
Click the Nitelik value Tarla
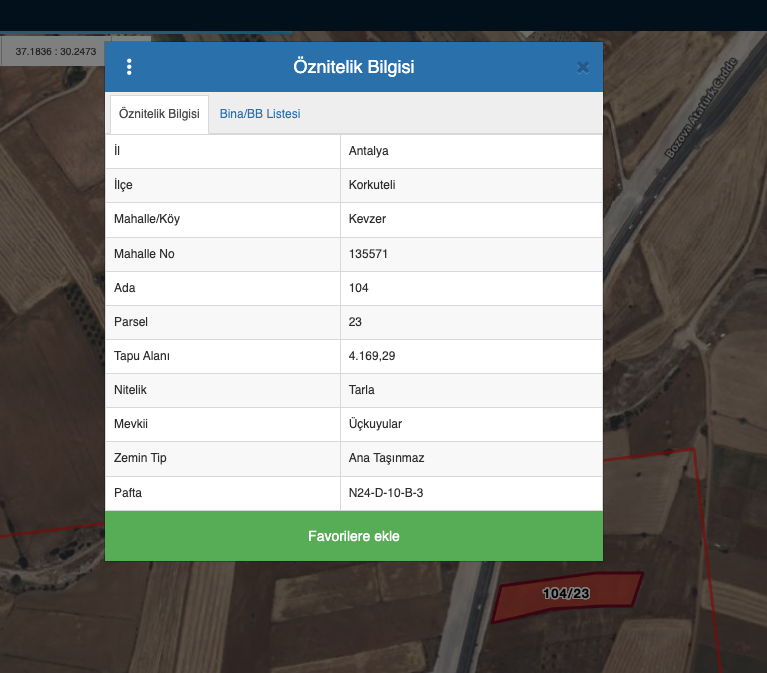point(362,390)
